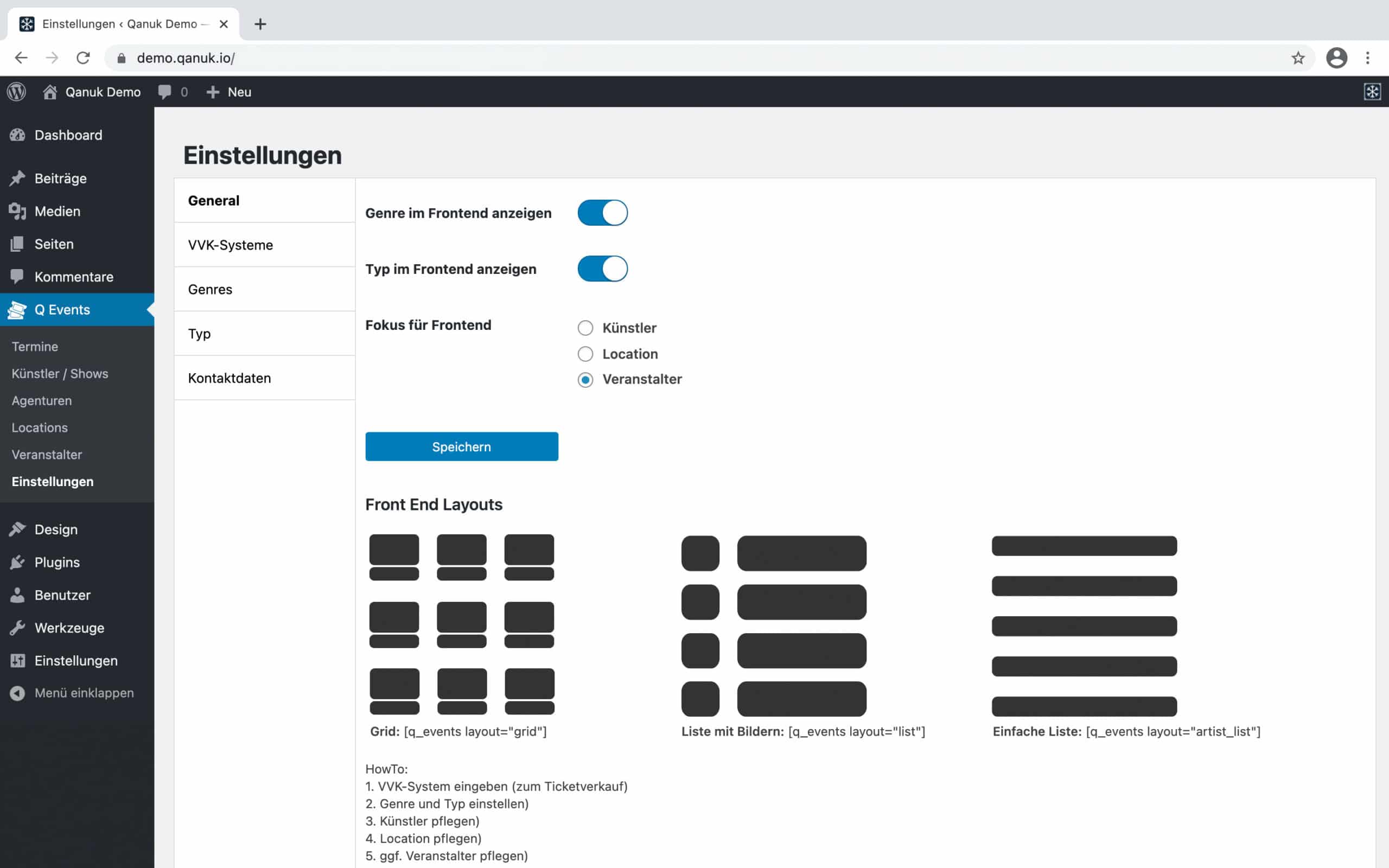The width and height of the screenshot is (1389, 868).
Task: Click the Qanuk snowflake icon in admin bar
Action: 1372,92
